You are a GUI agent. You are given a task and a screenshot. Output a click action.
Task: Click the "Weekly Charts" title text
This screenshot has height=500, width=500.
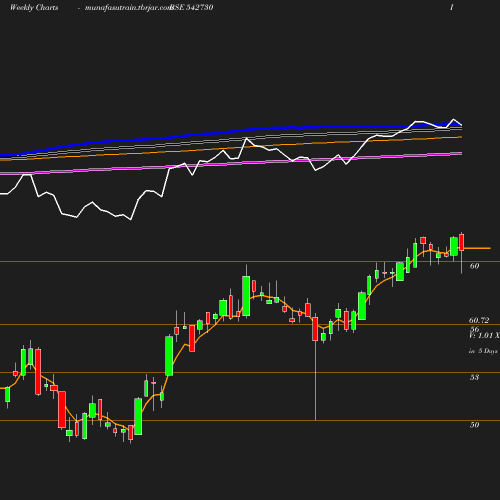click(x=34, y=7)
